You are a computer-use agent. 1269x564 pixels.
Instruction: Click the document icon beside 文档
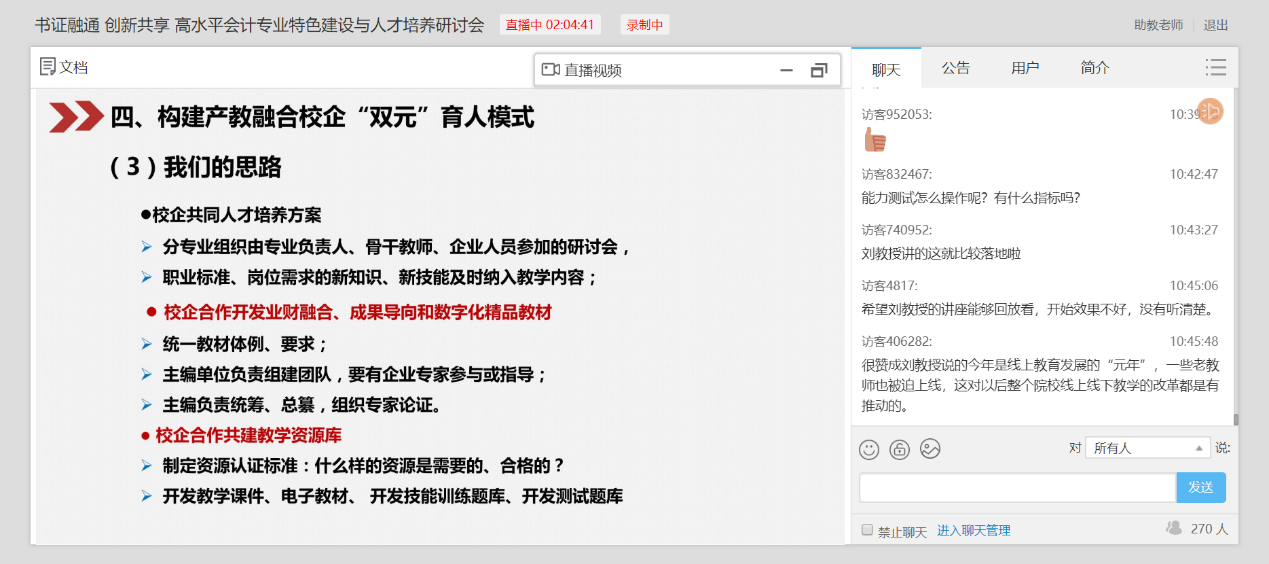point(47,67)
